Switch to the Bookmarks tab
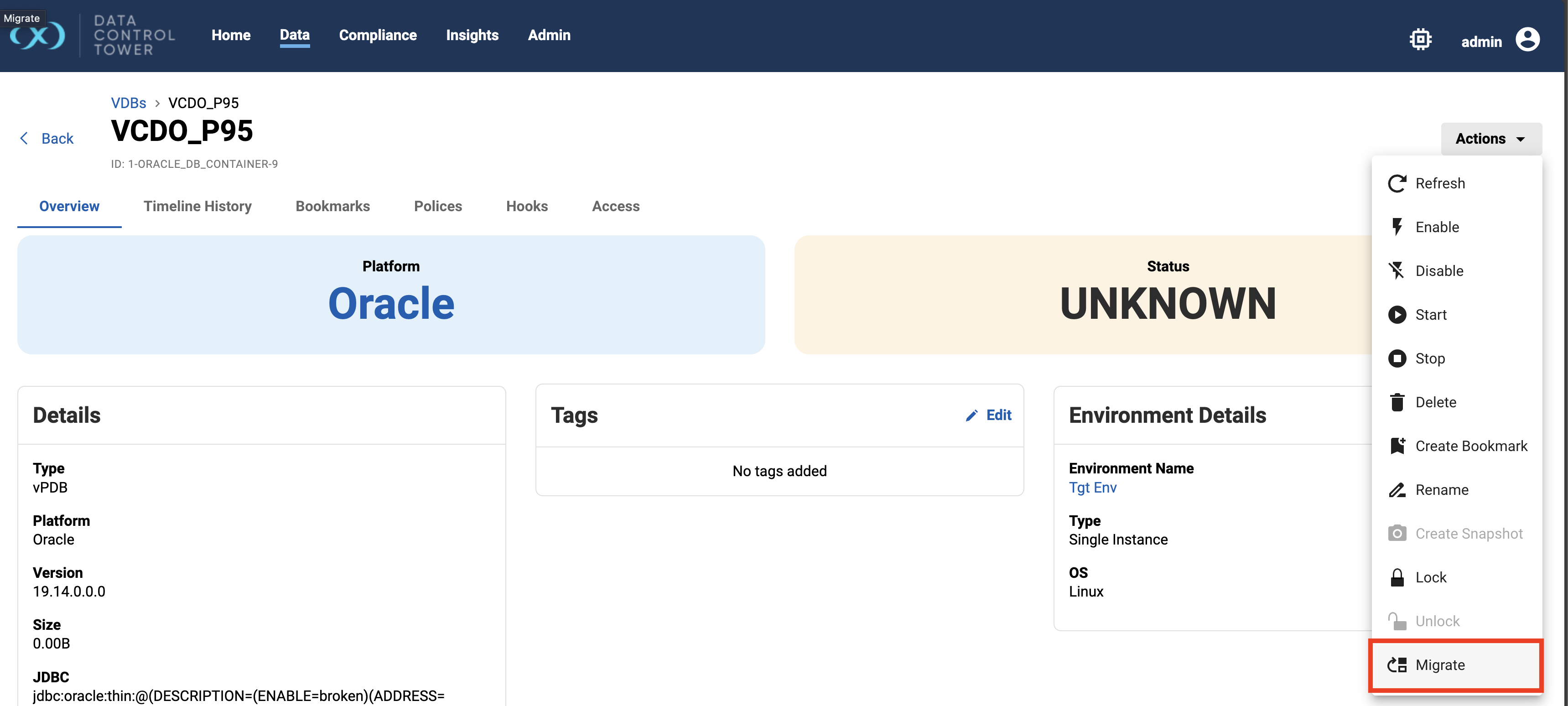Image resolution: width=1568 pixels, height=706 pixels. [x=332, y=206]
